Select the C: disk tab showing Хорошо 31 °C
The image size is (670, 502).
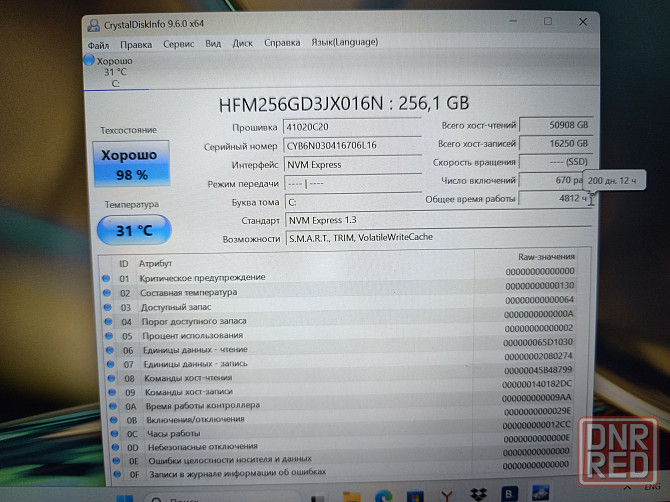[115, 72]
